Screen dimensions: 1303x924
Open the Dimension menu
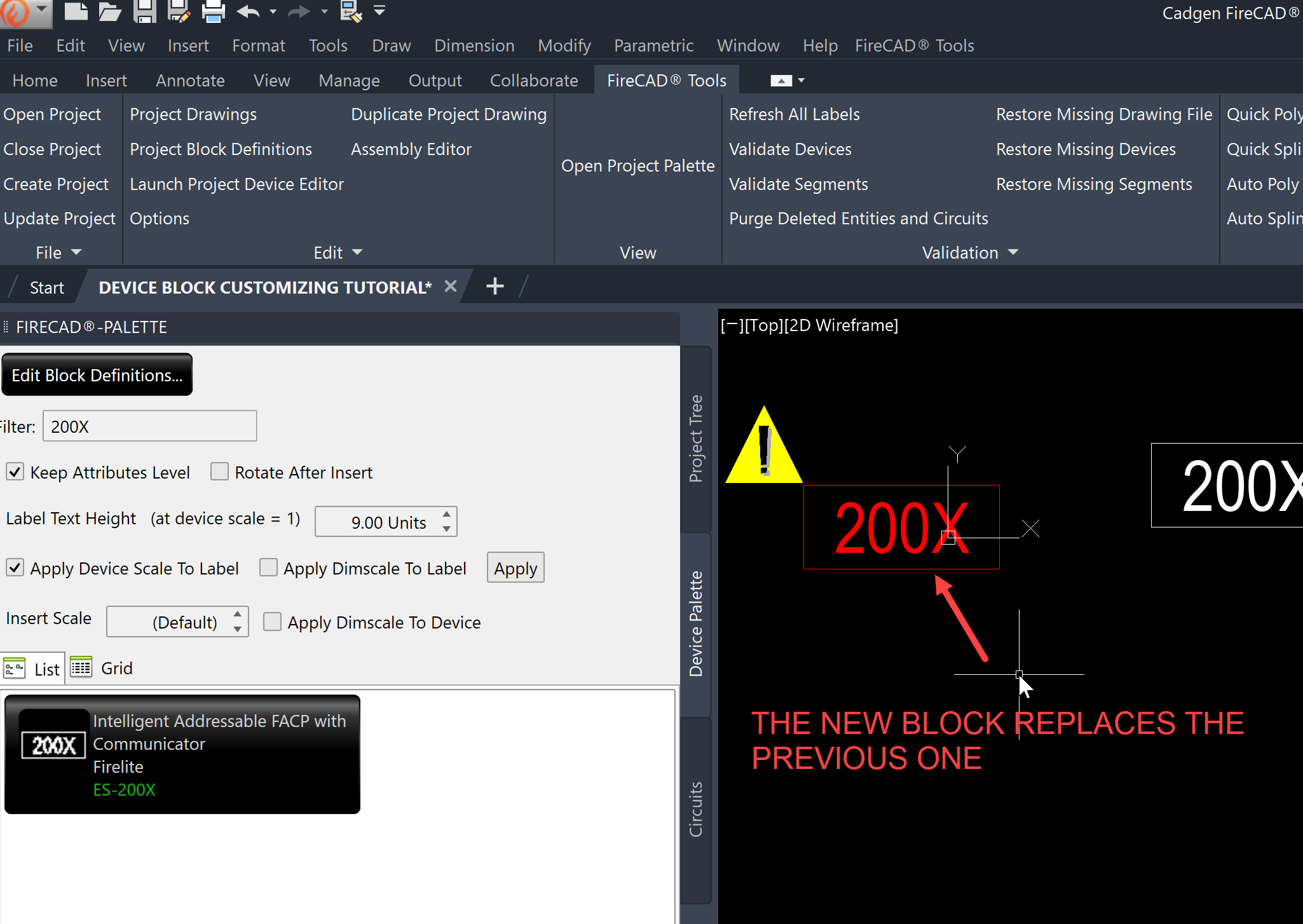(474, 46)
